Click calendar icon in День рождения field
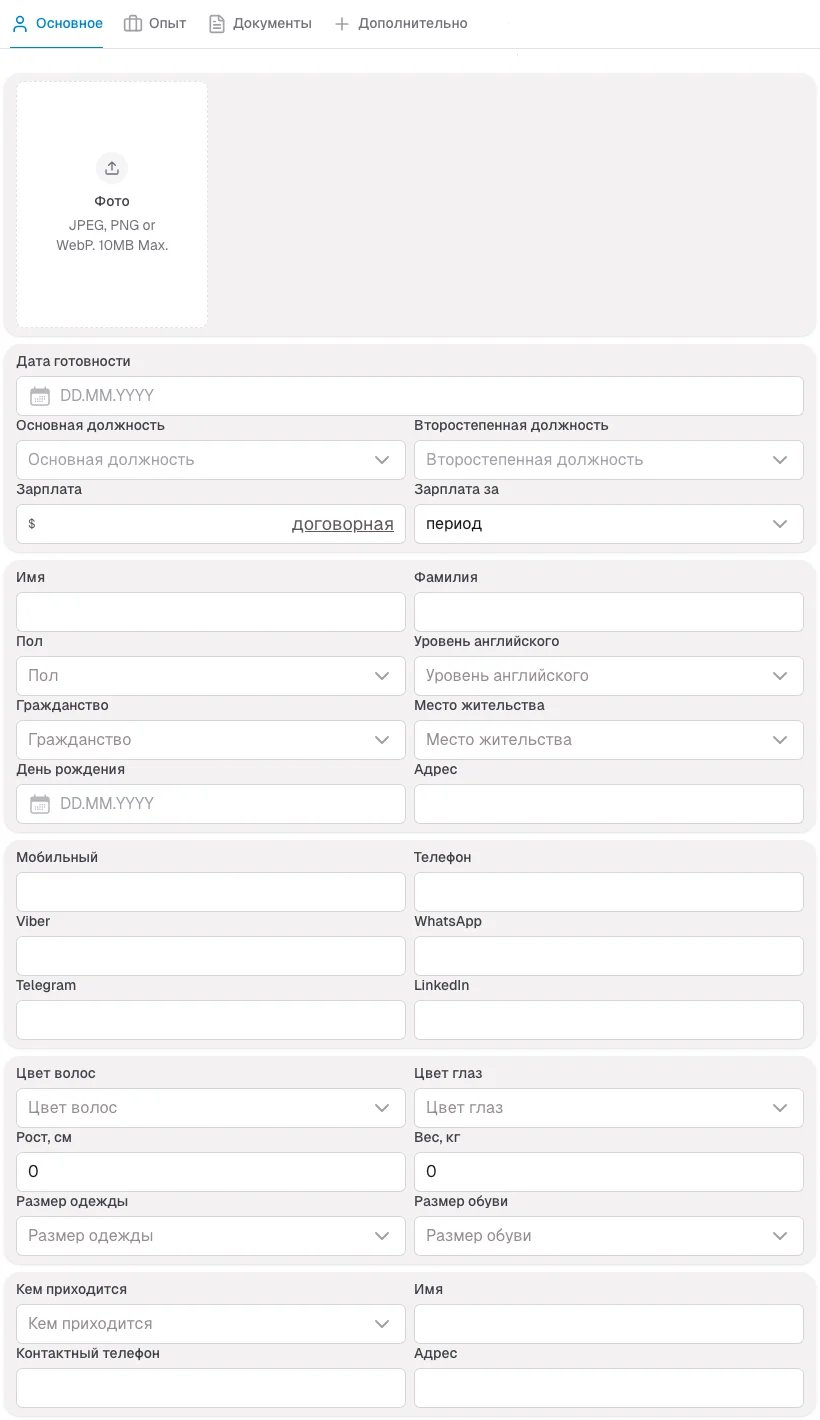The height and width of the screenshot is (1420, 820). click(40, 804)
